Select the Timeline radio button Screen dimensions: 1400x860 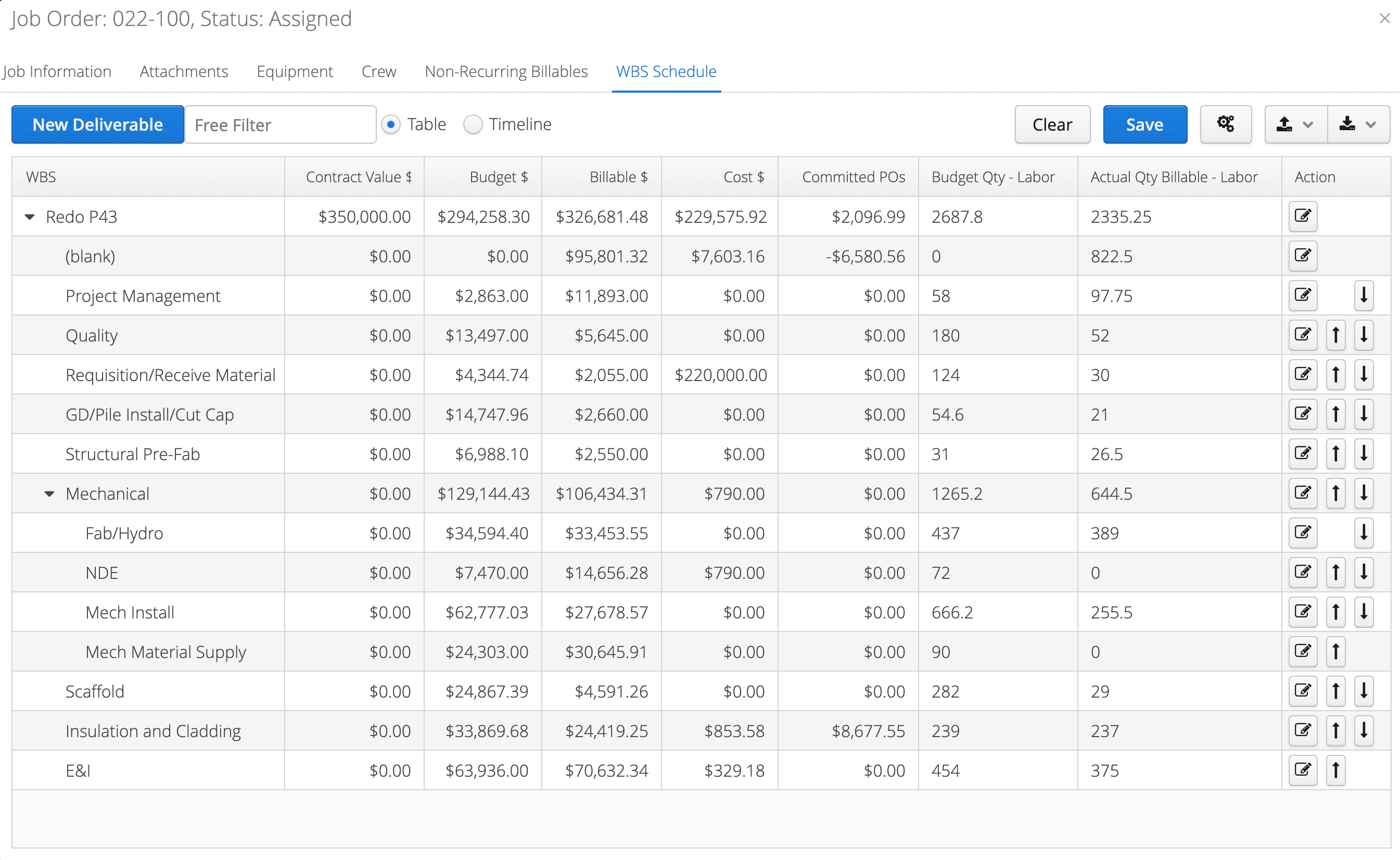pyautogui.click(x=473, y=124)
